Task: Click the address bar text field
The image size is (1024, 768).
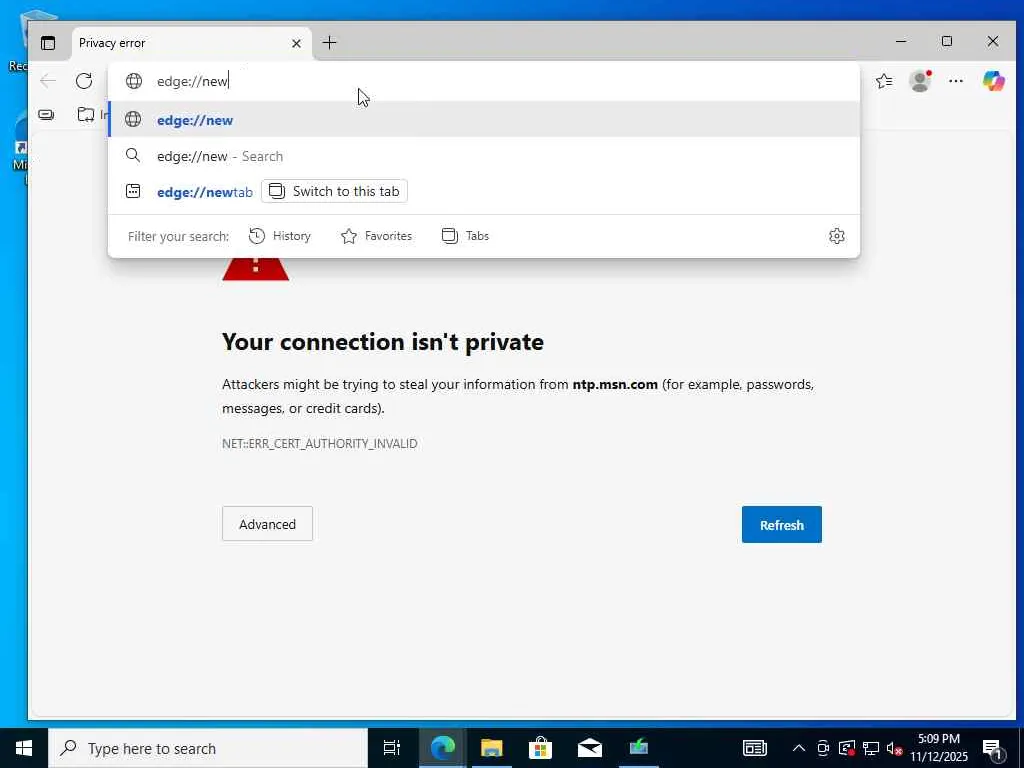Action: click(483, 81)
